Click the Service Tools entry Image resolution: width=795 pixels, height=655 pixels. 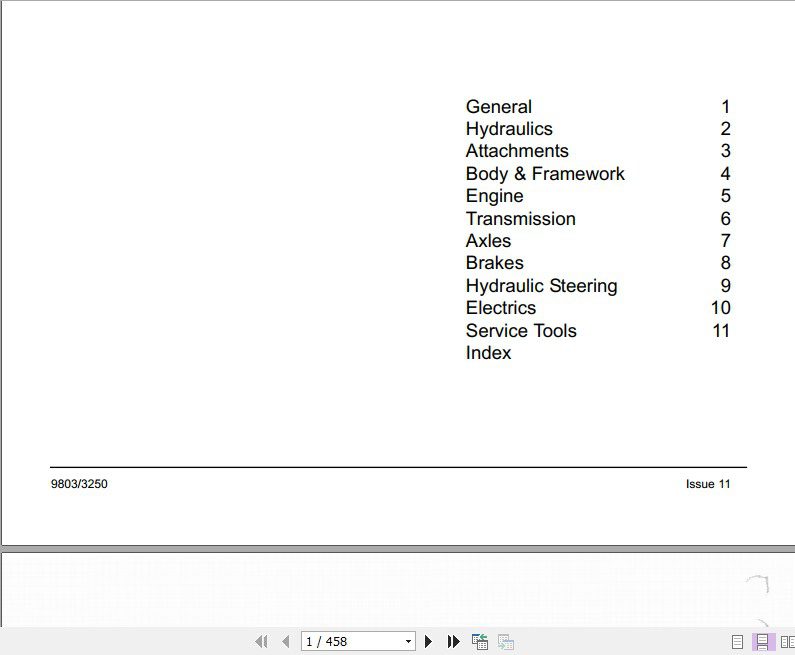[521, 331]
